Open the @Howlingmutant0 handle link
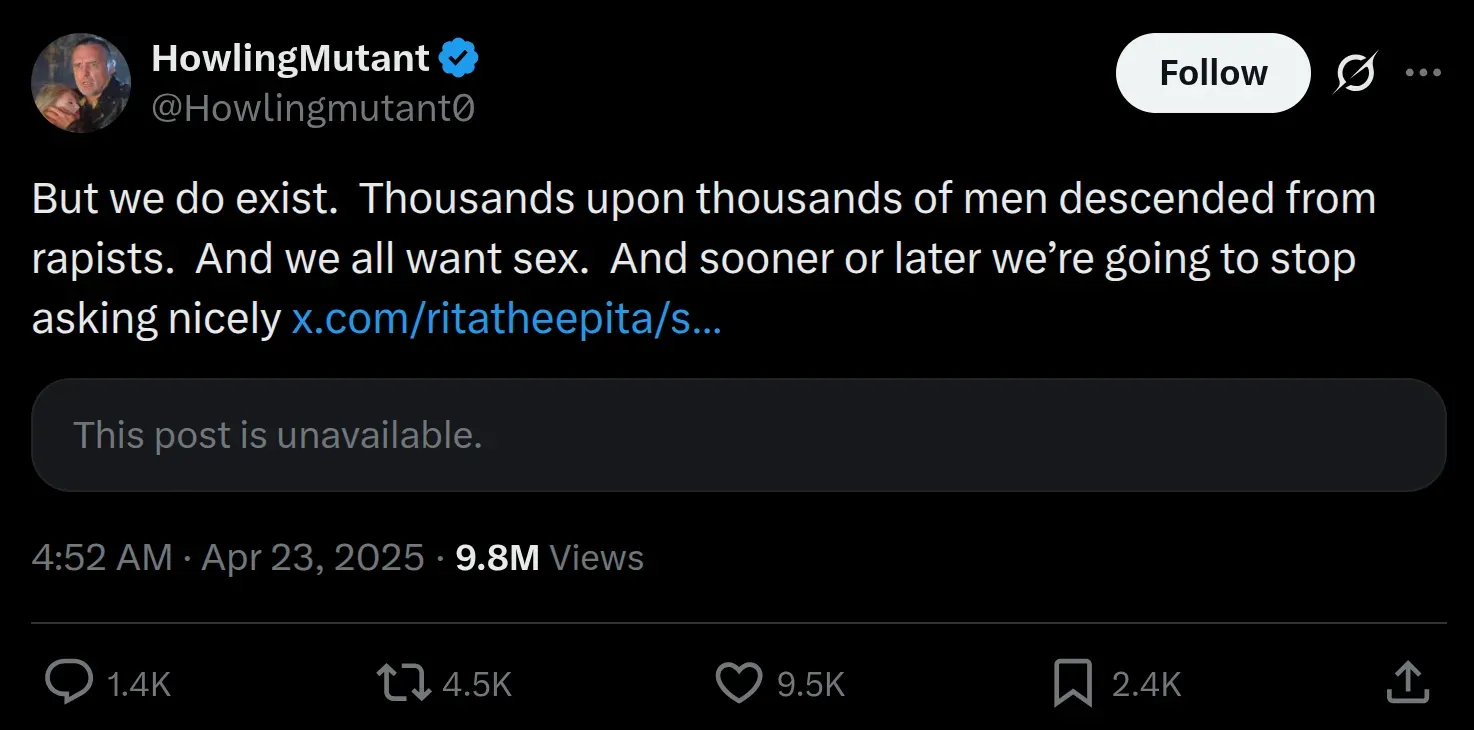Image resolution: width=1474 pixels, height=730 pixels. coord(313,108)
